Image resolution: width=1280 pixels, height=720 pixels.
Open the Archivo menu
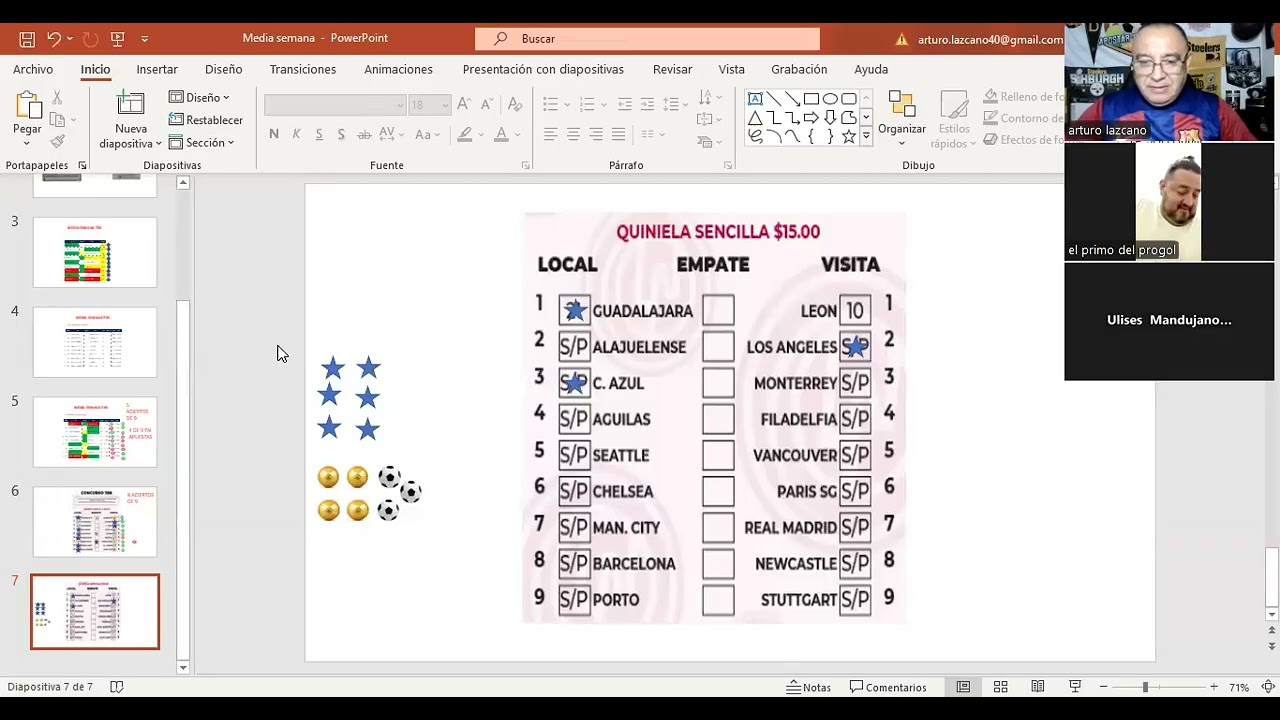tap(33, 69)
